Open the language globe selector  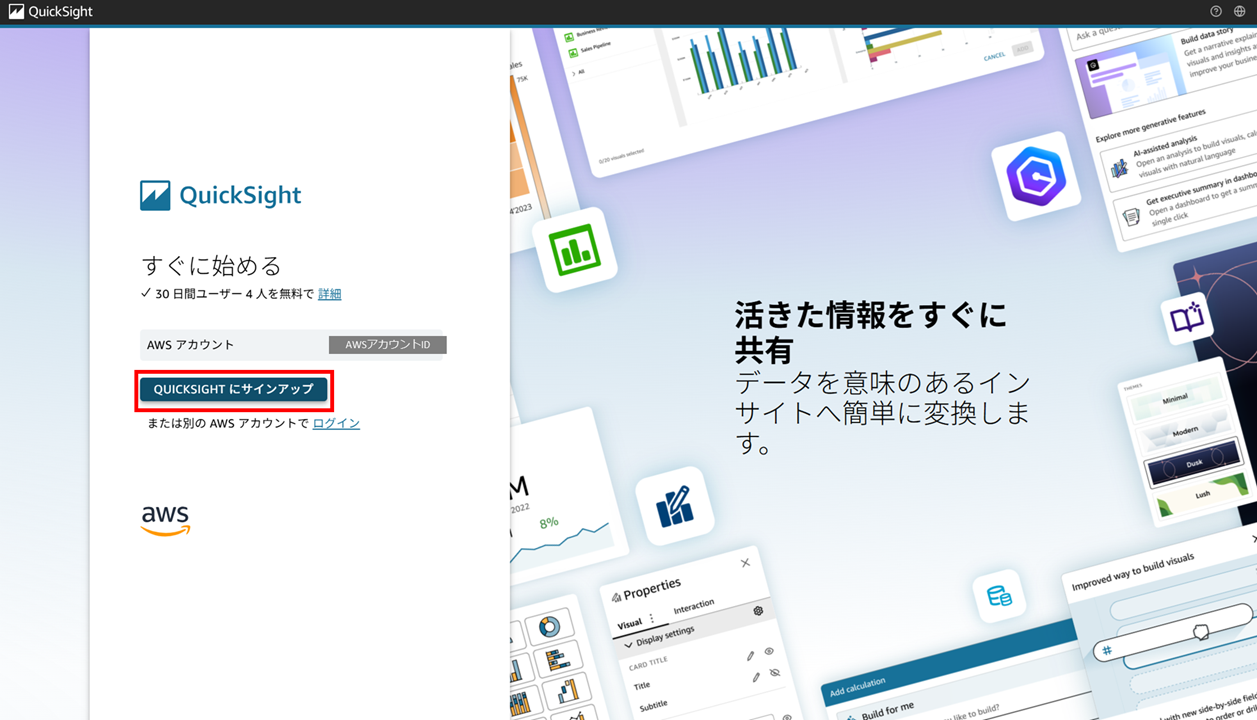[x=1240, y=12]
